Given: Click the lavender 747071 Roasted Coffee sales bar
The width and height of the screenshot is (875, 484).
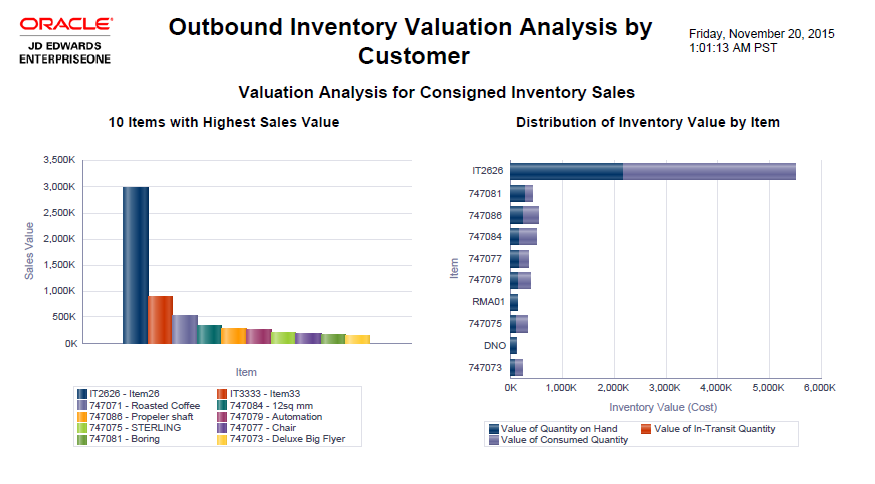Looking at the screenshot, I should pyautogui.click(x=185, y=329).
